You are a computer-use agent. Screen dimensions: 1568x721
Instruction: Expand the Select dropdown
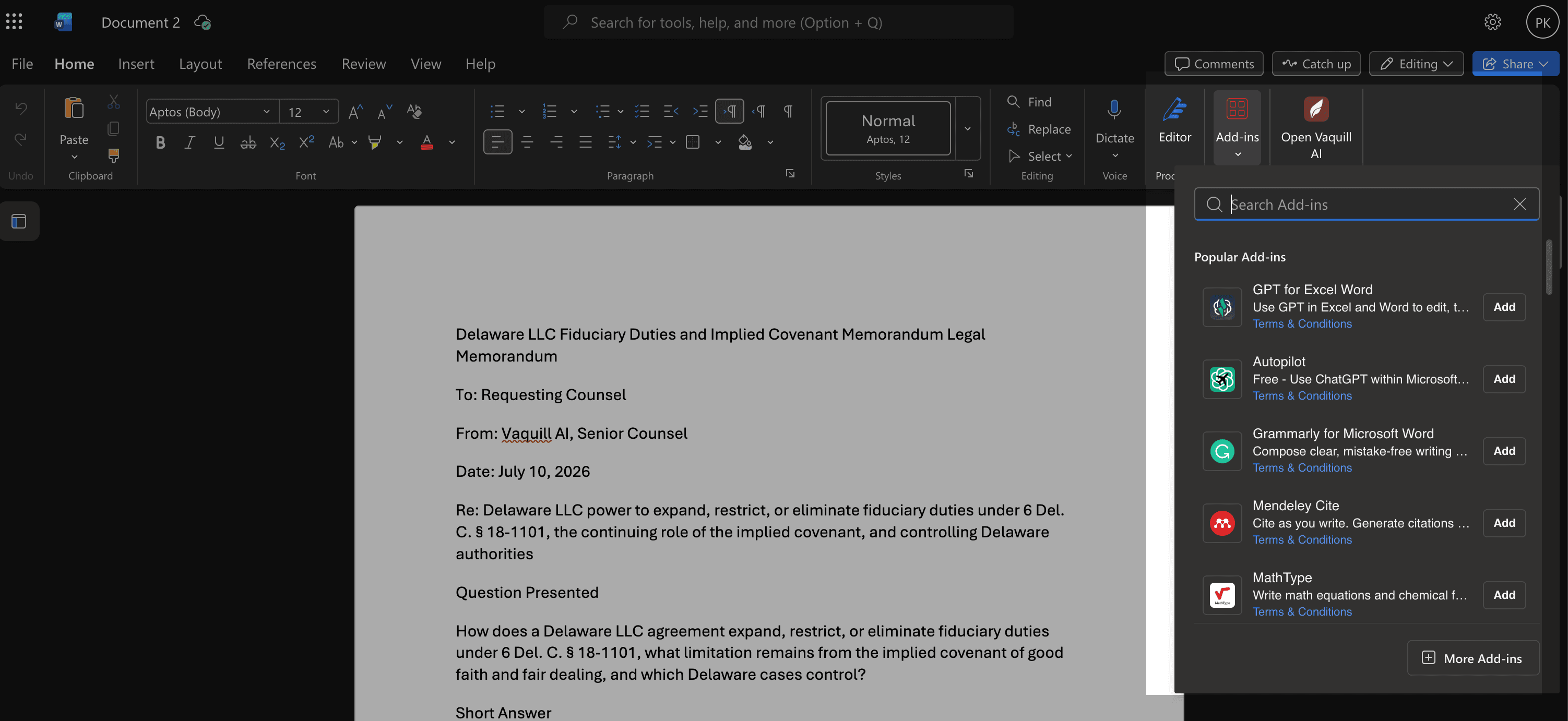click(x=1040, y=157)
